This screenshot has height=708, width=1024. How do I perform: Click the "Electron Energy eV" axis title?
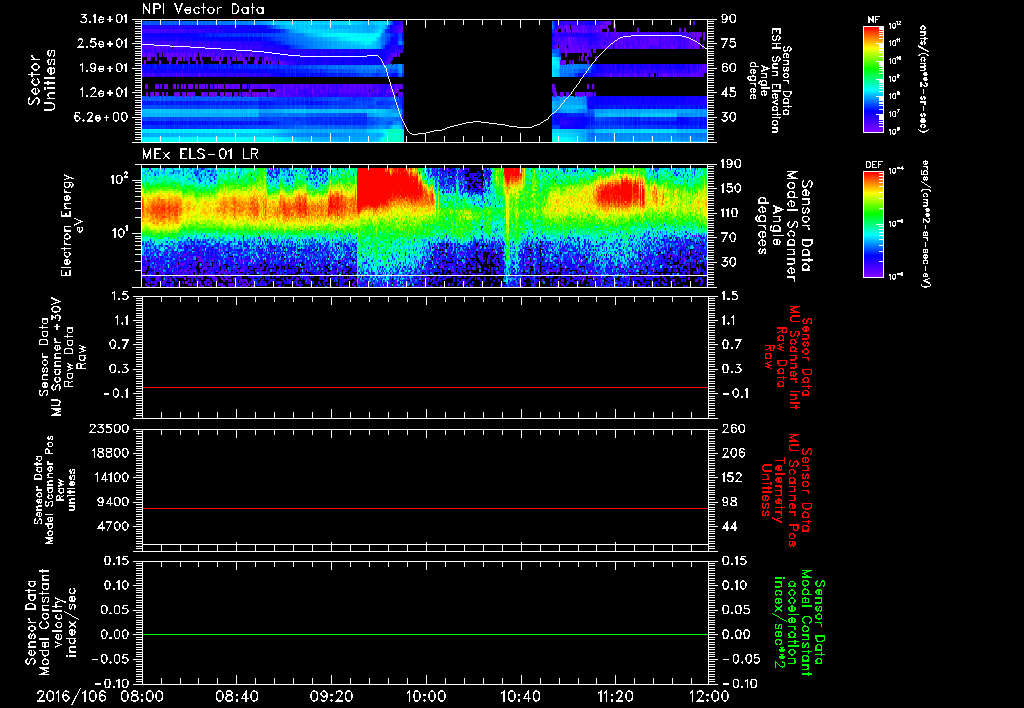[74, 225]
